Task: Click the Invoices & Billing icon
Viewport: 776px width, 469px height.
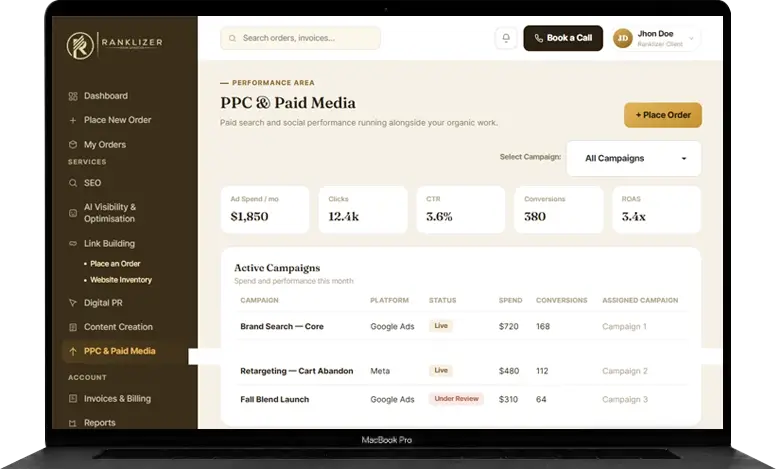Action: pos(73,399)
